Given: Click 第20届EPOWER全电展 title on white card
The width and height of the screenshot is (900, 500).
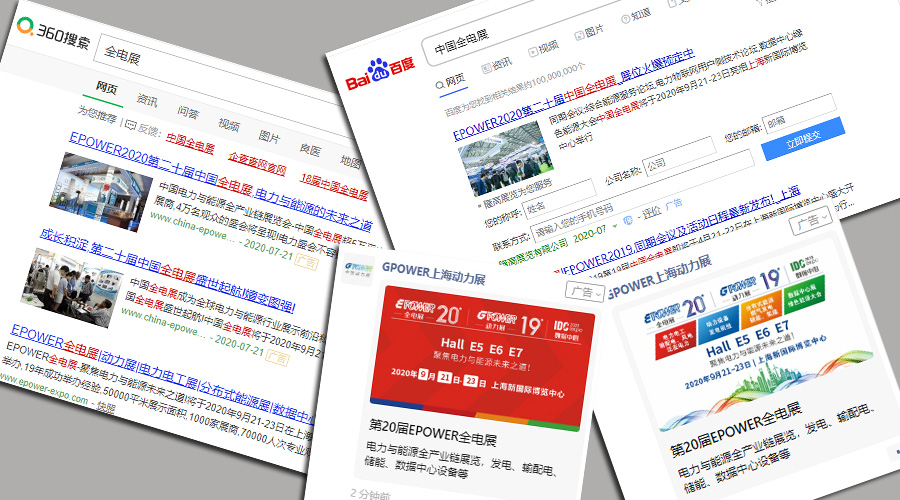Looking at the screenshot, I should (x=736, y=430).
